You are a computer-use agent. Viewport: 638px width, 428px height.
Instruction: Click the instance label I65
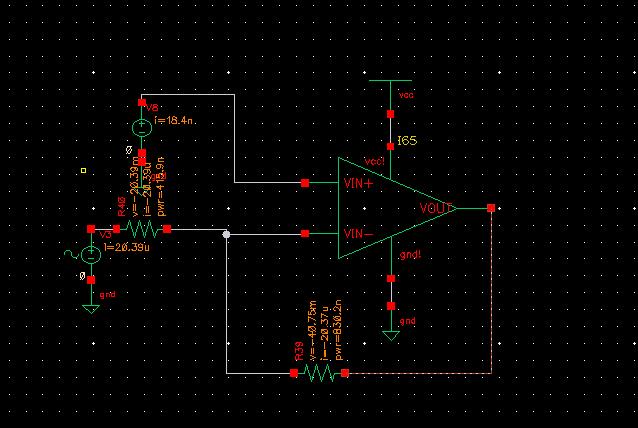coord(407,141)
